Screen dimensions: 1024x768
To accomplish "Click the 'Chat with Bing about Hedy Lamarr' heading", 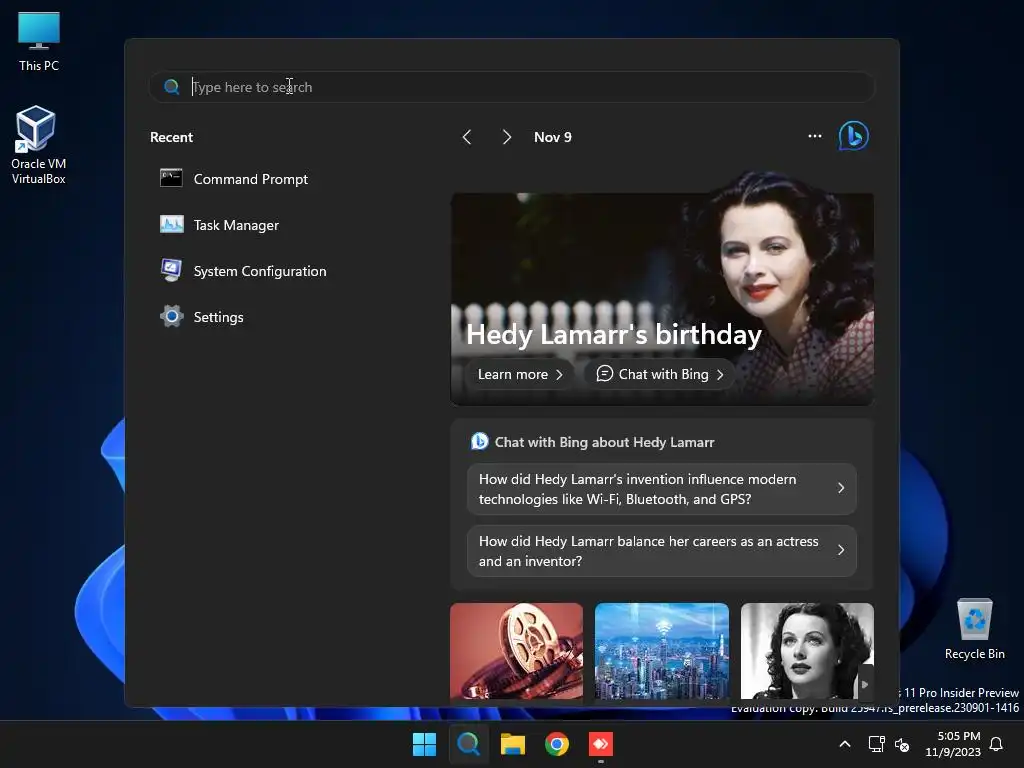I will point(604,442).
